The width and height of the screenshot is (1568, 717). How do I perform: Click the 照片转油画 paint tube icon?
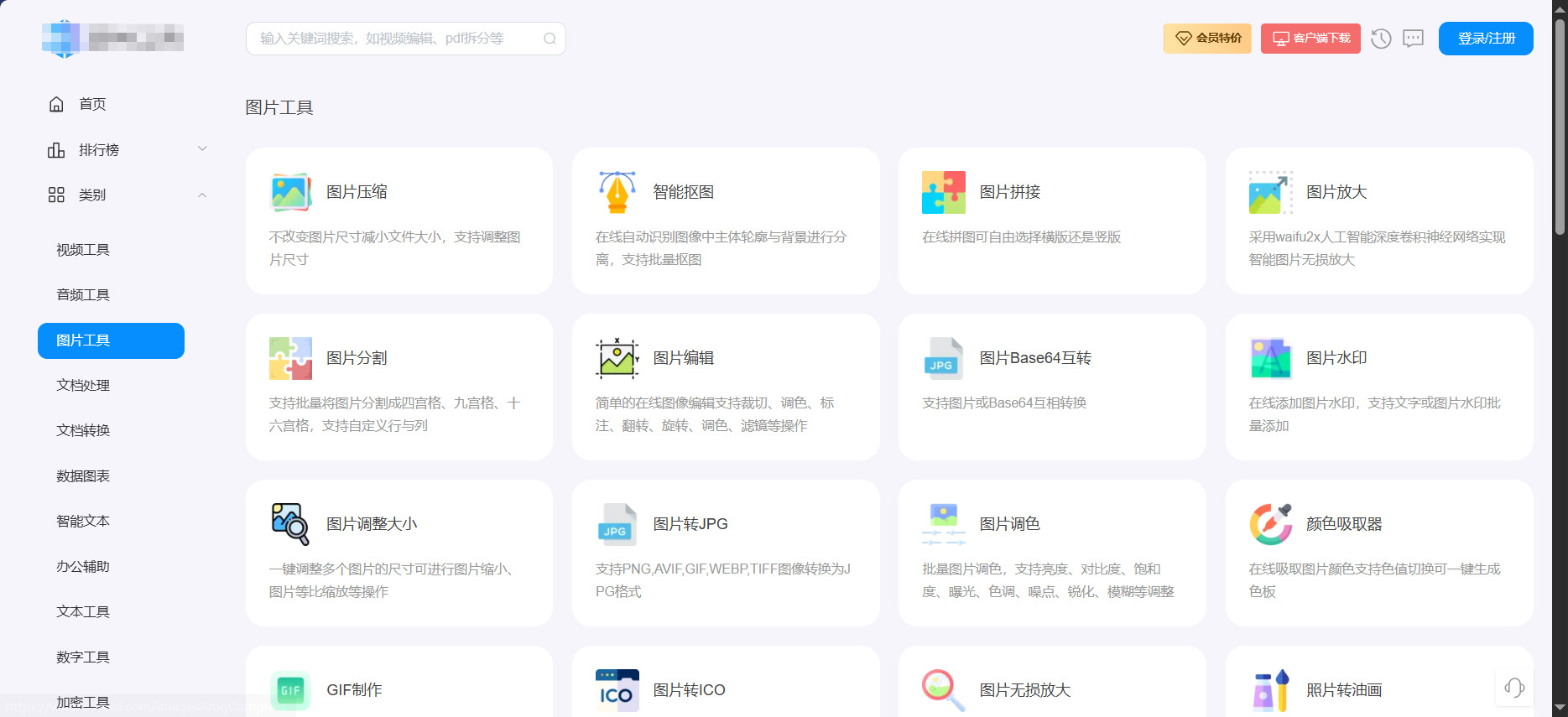coord(1270,690)
